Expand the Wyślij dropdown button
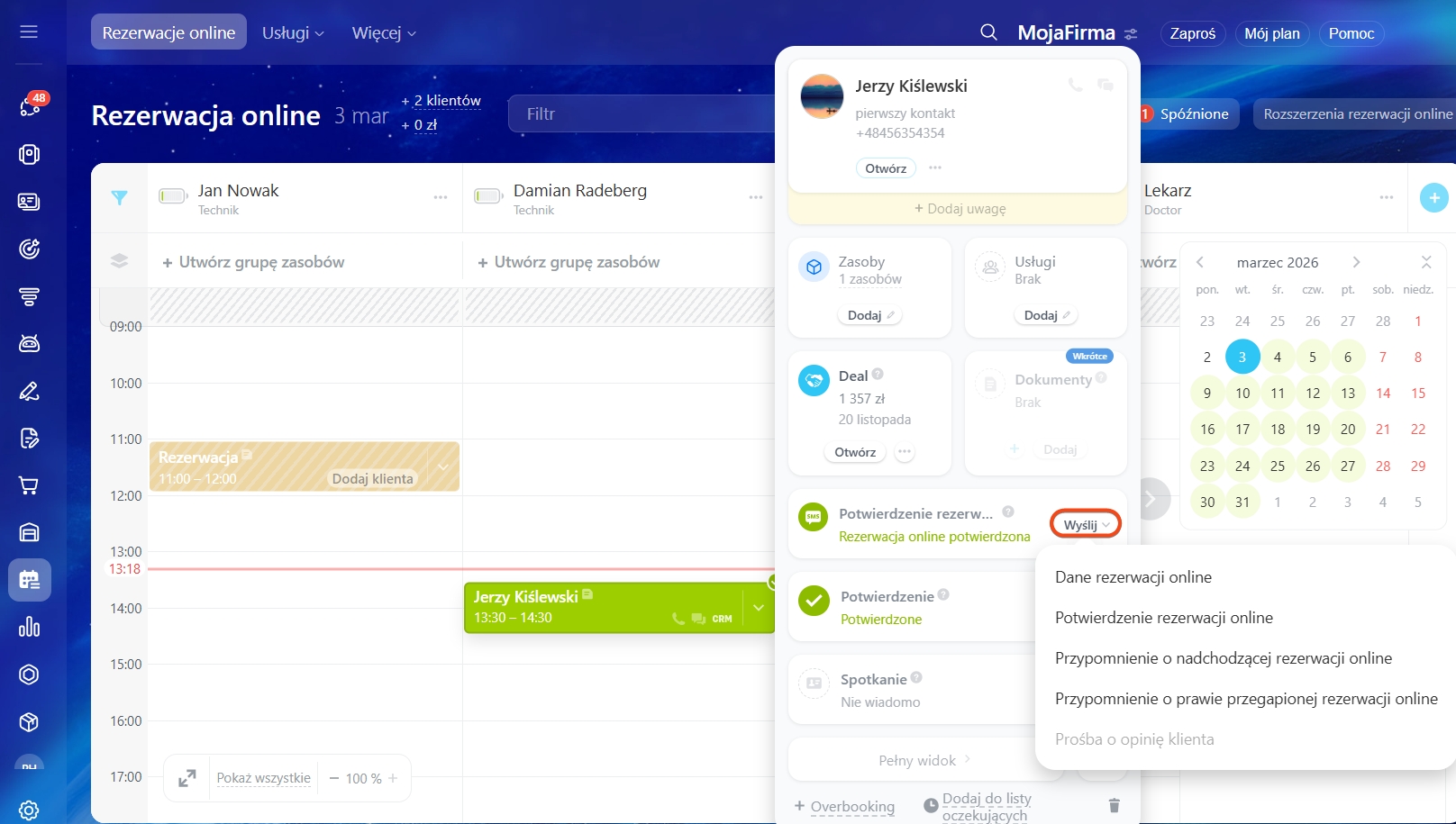 click(x=1086, y=525)
